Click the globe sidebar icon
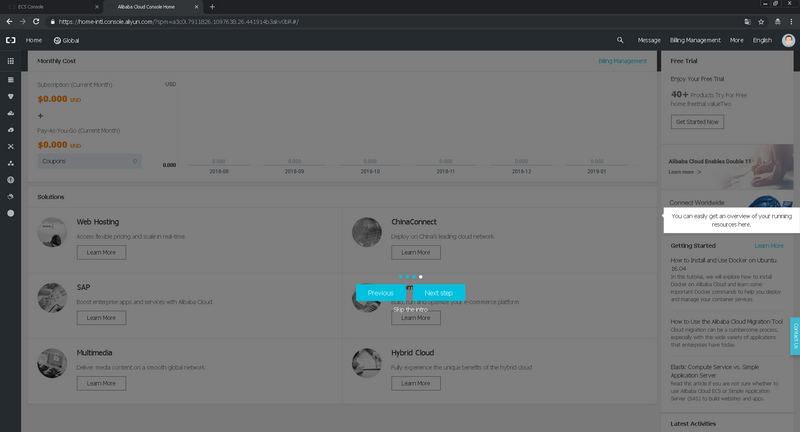The width and height of the screenshot is (800, 432). pos(11,180)
